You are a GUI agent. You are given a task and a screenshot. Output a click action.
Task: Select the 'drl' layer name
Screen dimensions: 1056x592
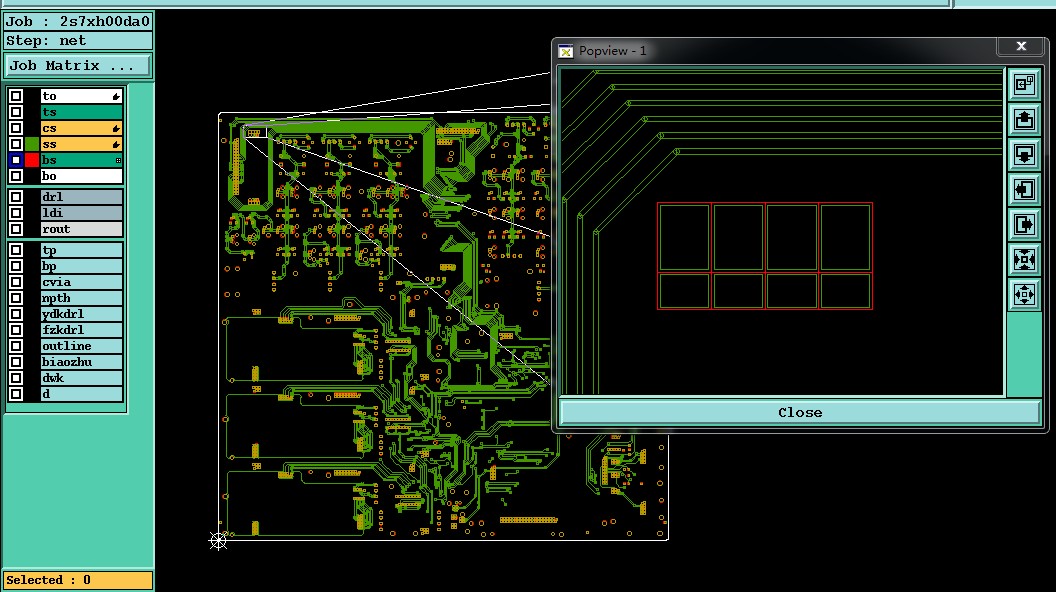81,197
